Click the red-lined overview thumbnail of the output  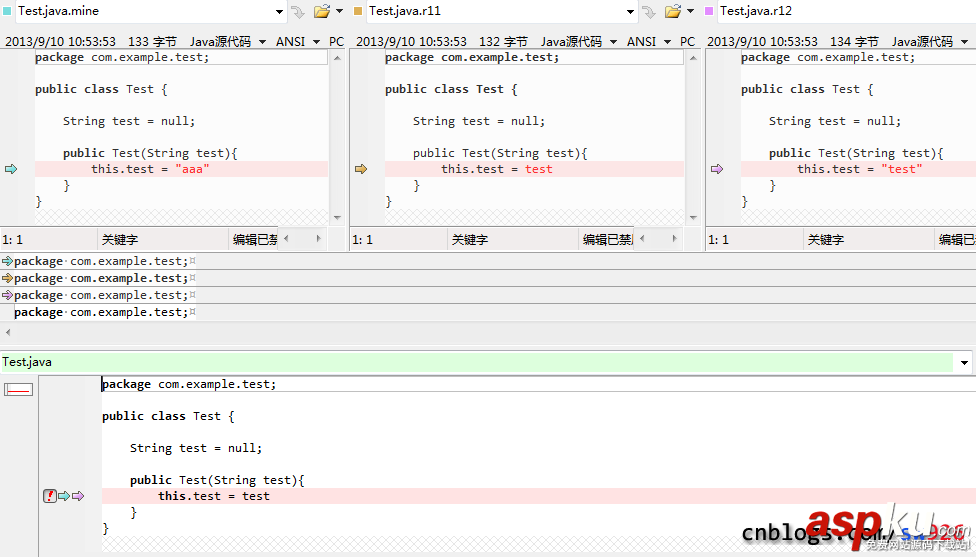(19, 390)
